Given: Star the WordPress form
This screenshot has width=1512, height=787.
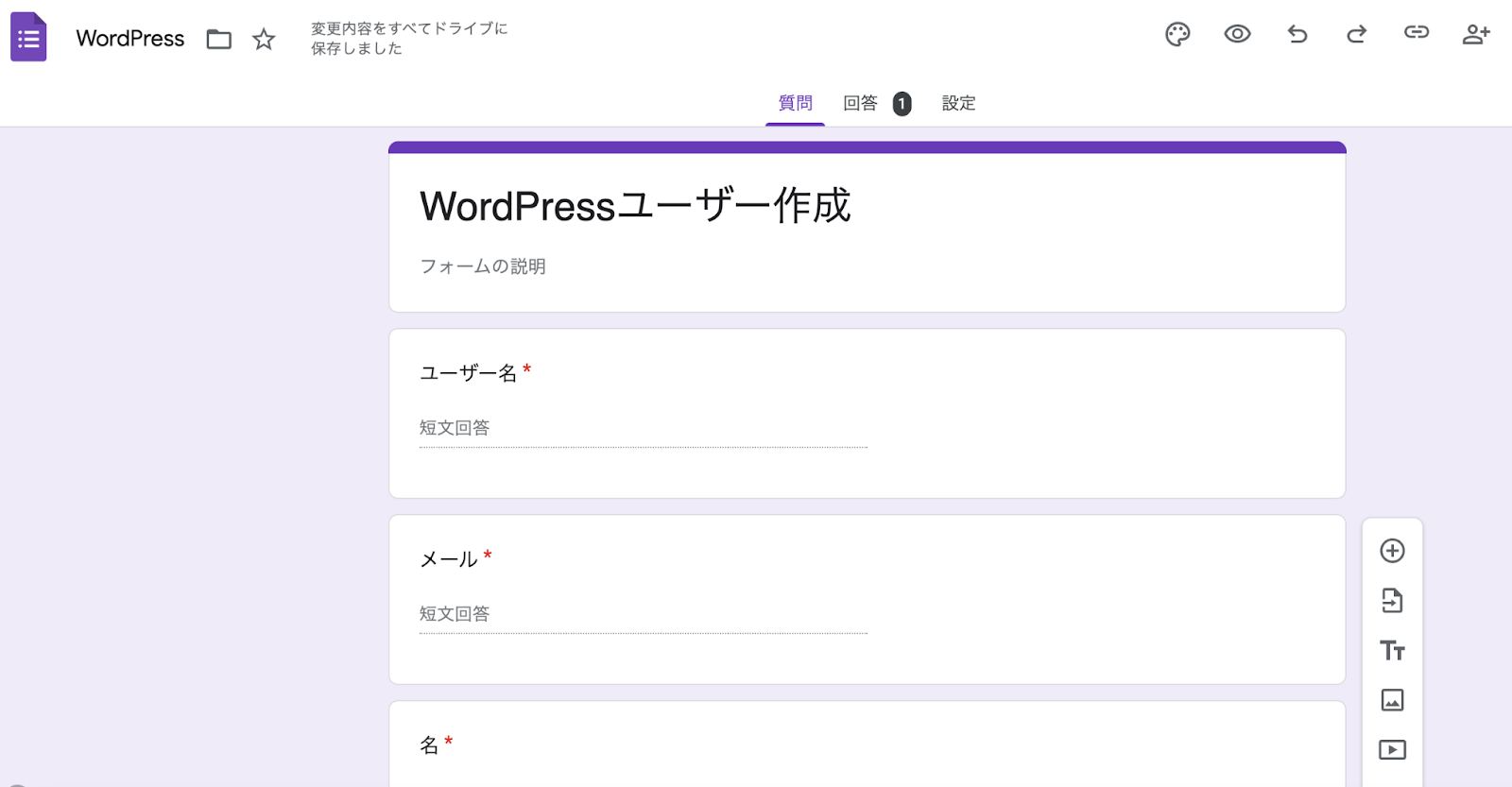Looking at the screenshot, I should (264, 39).
